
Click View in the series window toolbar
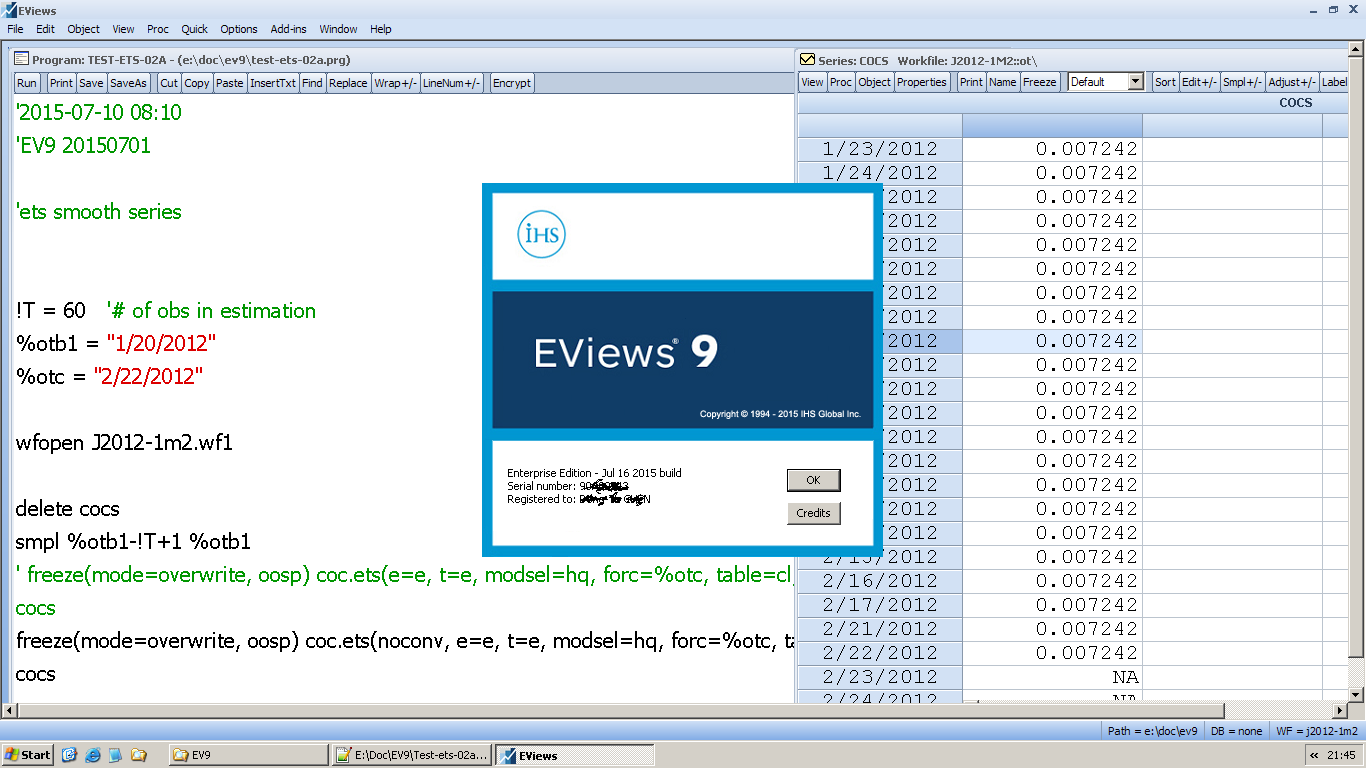(812, 82)
